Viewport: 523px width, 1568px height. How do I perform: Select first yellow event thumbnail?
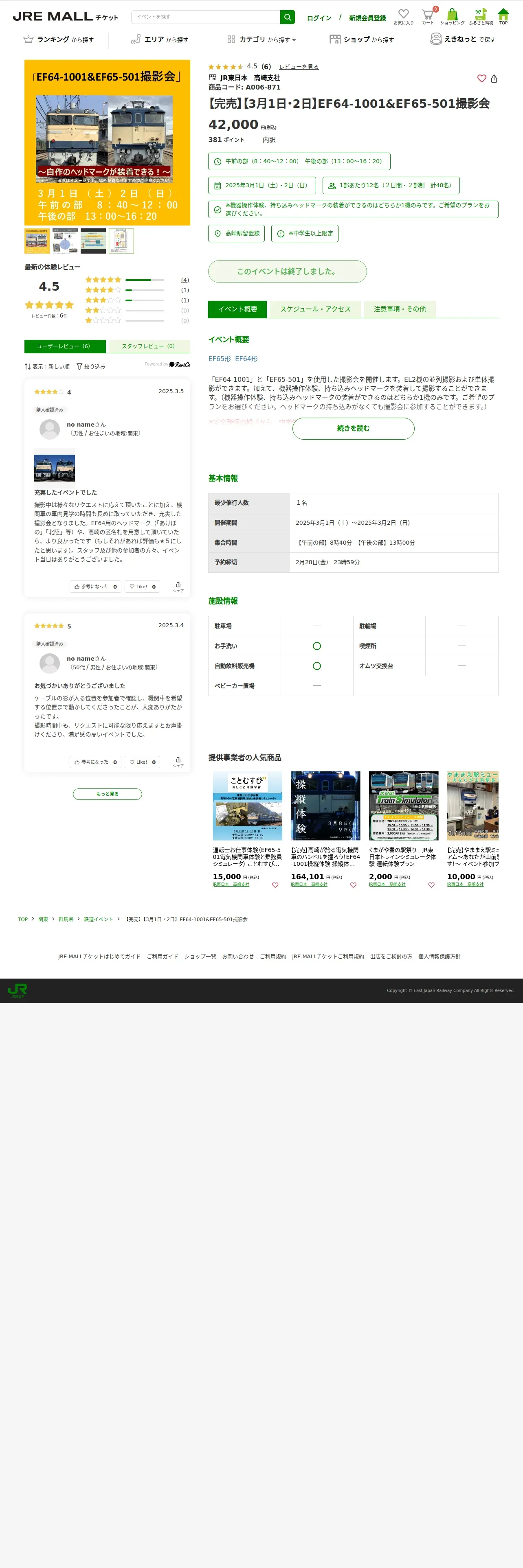coord(37,241)
